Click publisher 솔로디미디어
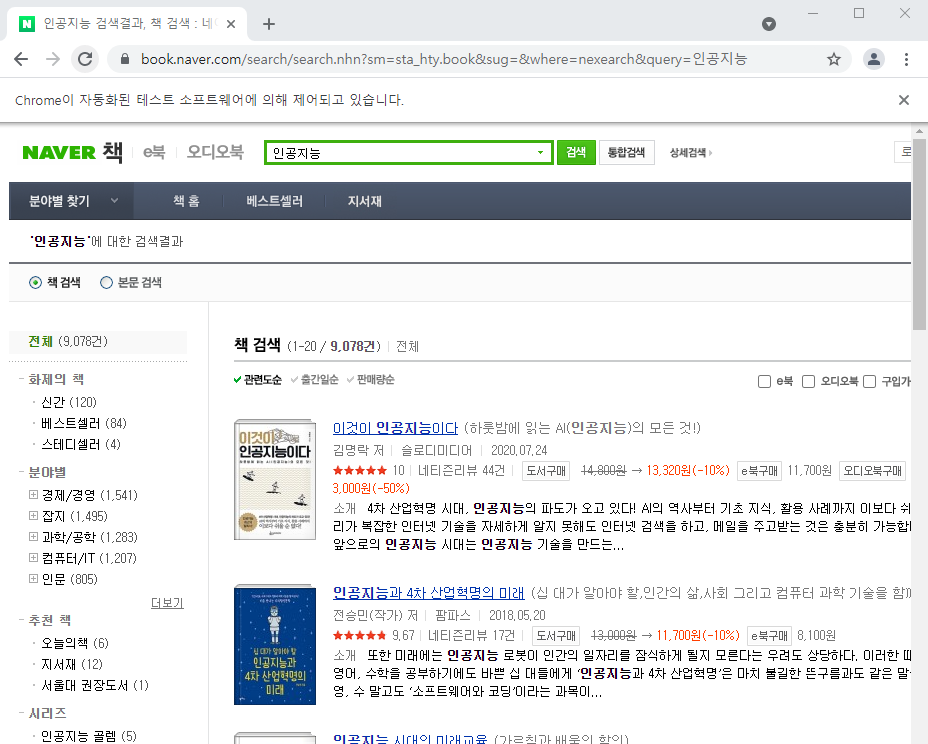Screen dimensions: 928x744 [436, 450]
